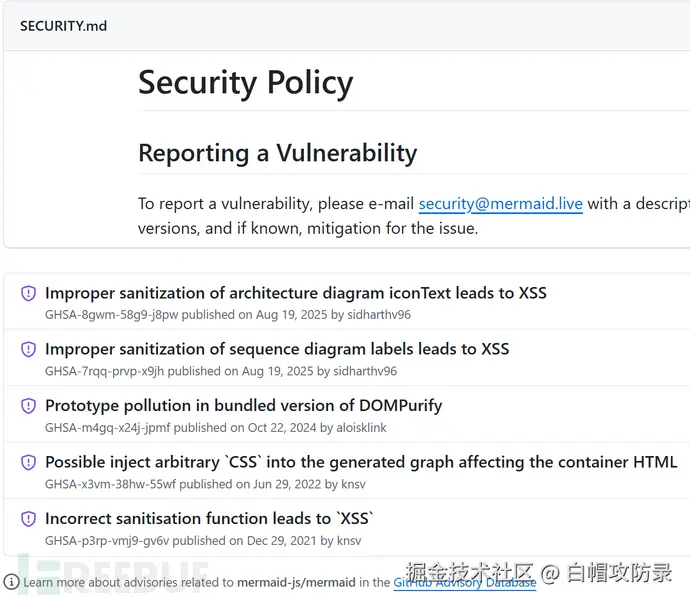The height and width of the screenshot is (602, 690).
Task: View Prototype pollution in DOMPurify advisory
Action: click(243, 405)
